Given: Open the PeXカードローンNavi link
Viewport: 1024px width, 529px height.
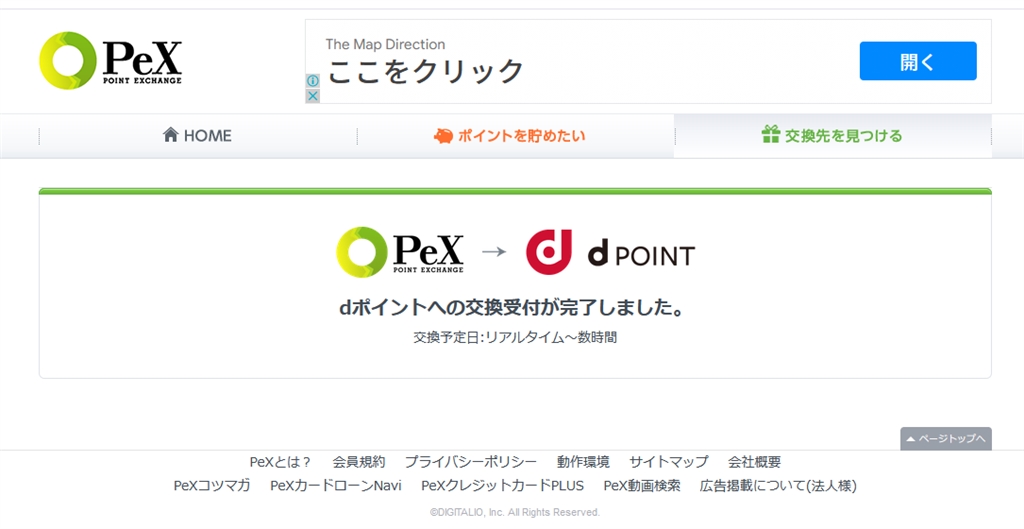Looking at the screenshot, I should click(336, 486).
